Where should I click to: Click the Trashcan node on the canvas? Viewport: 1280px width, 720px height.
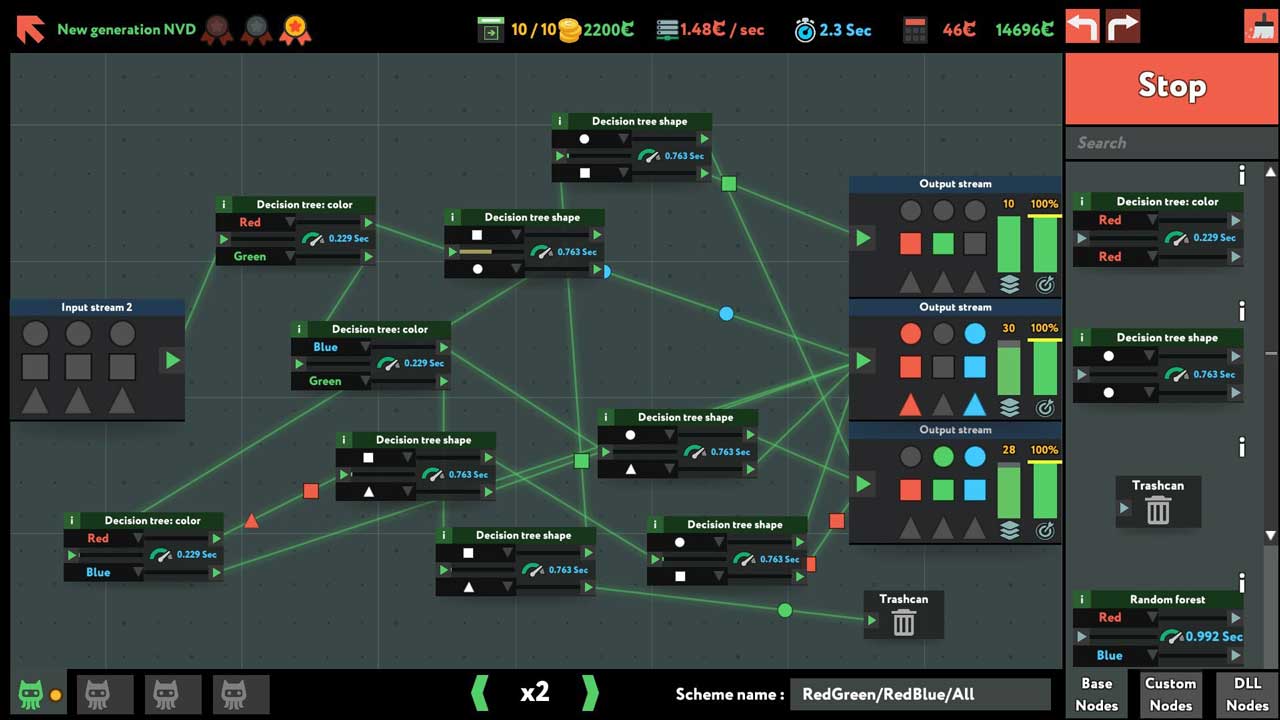[x=903, y=615]
